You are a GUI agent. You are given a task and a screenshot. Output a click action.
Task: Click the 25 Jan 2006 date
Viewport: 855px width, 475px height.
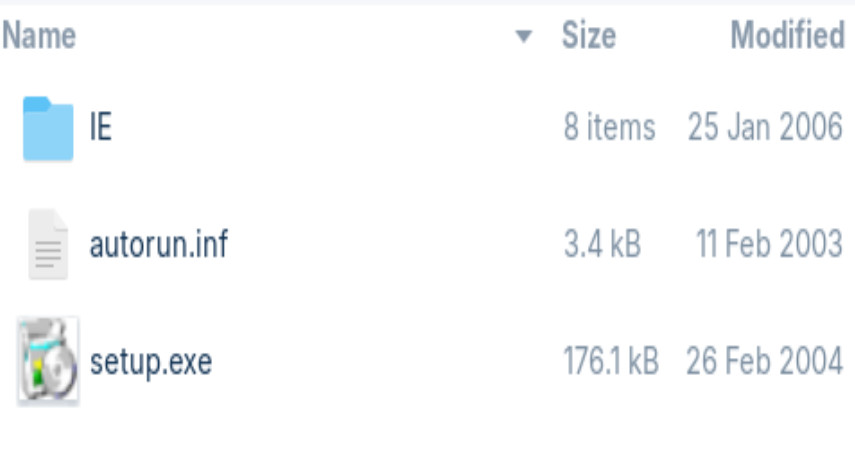tap(765, 129)
